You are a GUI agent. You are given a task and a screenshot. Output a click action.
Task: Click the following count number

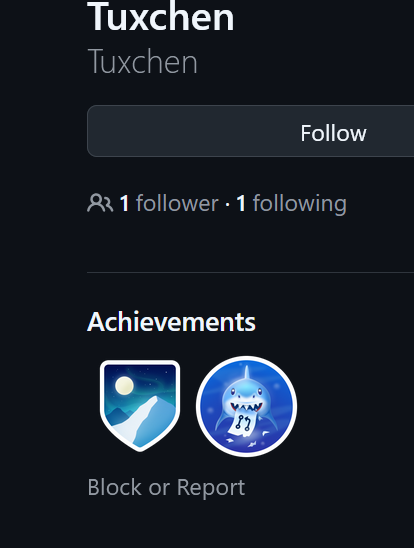(241, 204)
